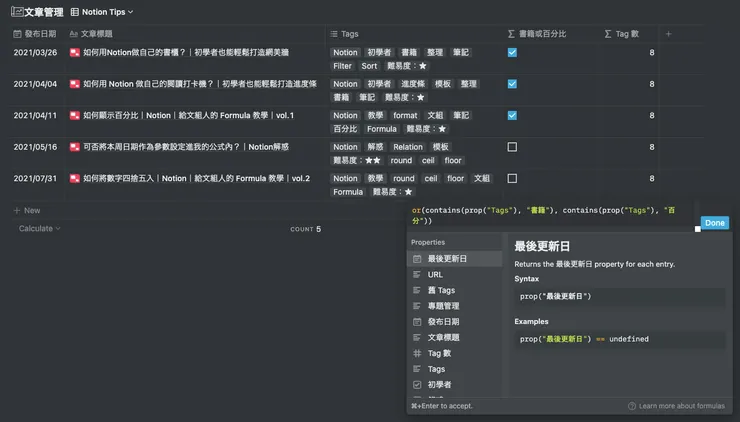Click page icon of the 2021/04/11 article
The image size is (740, 422).
coord(75,116)
